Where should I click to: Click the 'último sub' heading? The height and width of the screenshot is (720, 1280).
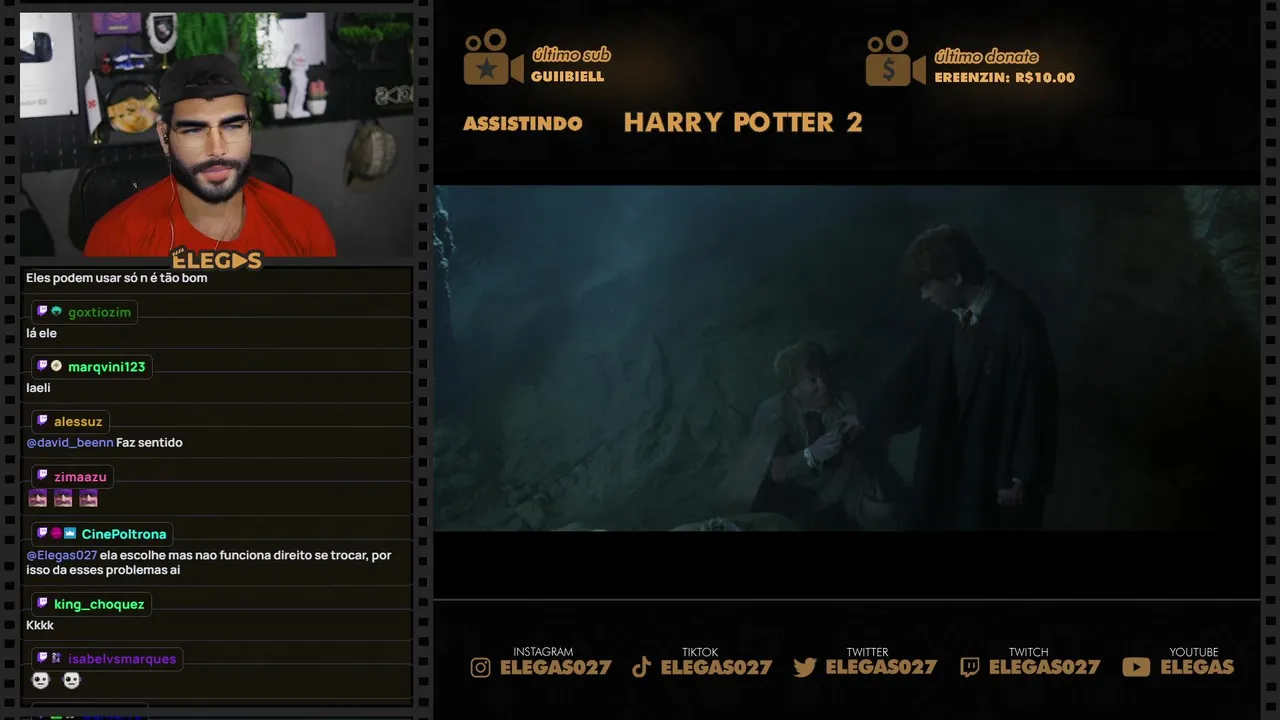(x=571, y=55)
